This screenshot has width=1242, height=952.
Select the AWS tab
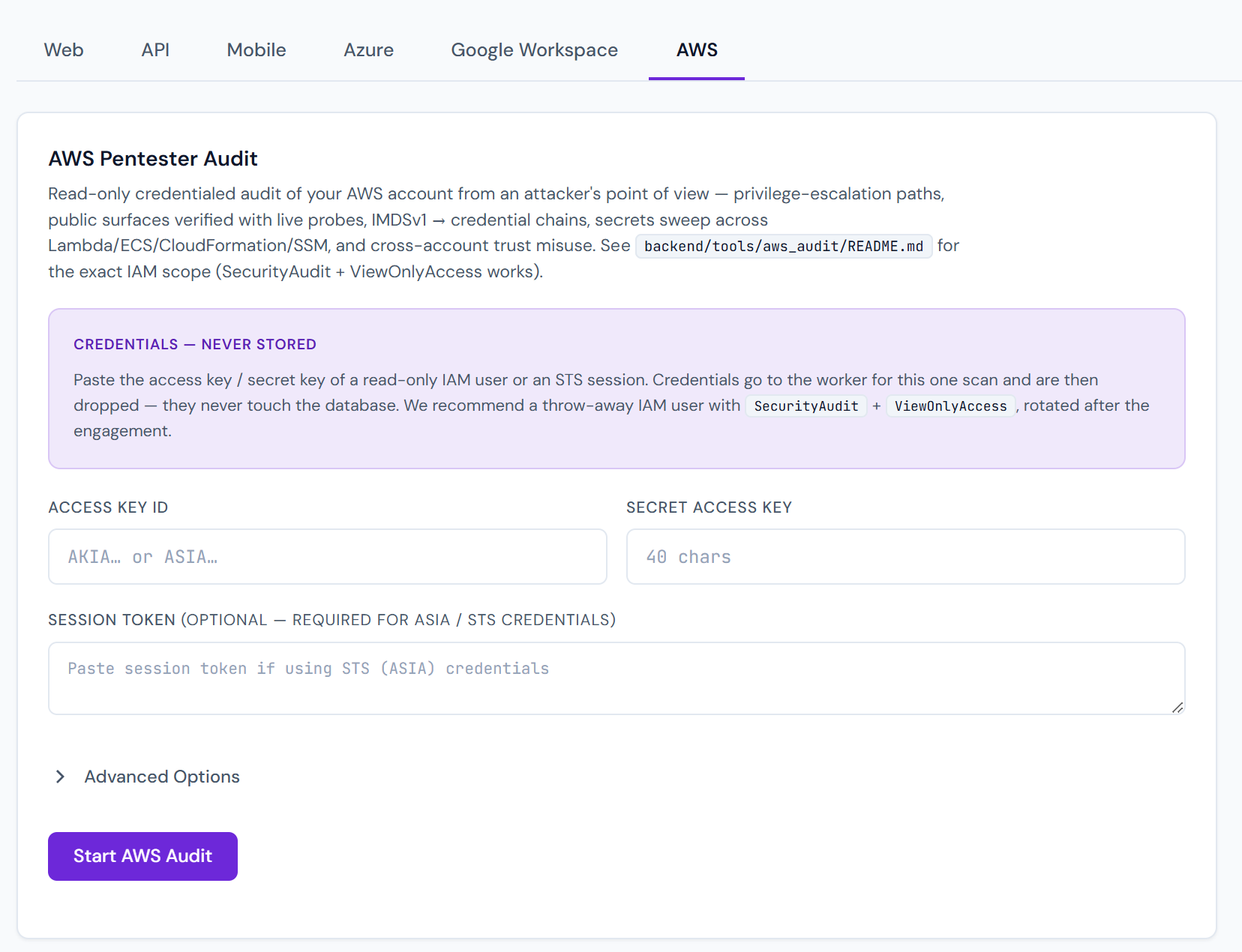click(x=697, y=50)
